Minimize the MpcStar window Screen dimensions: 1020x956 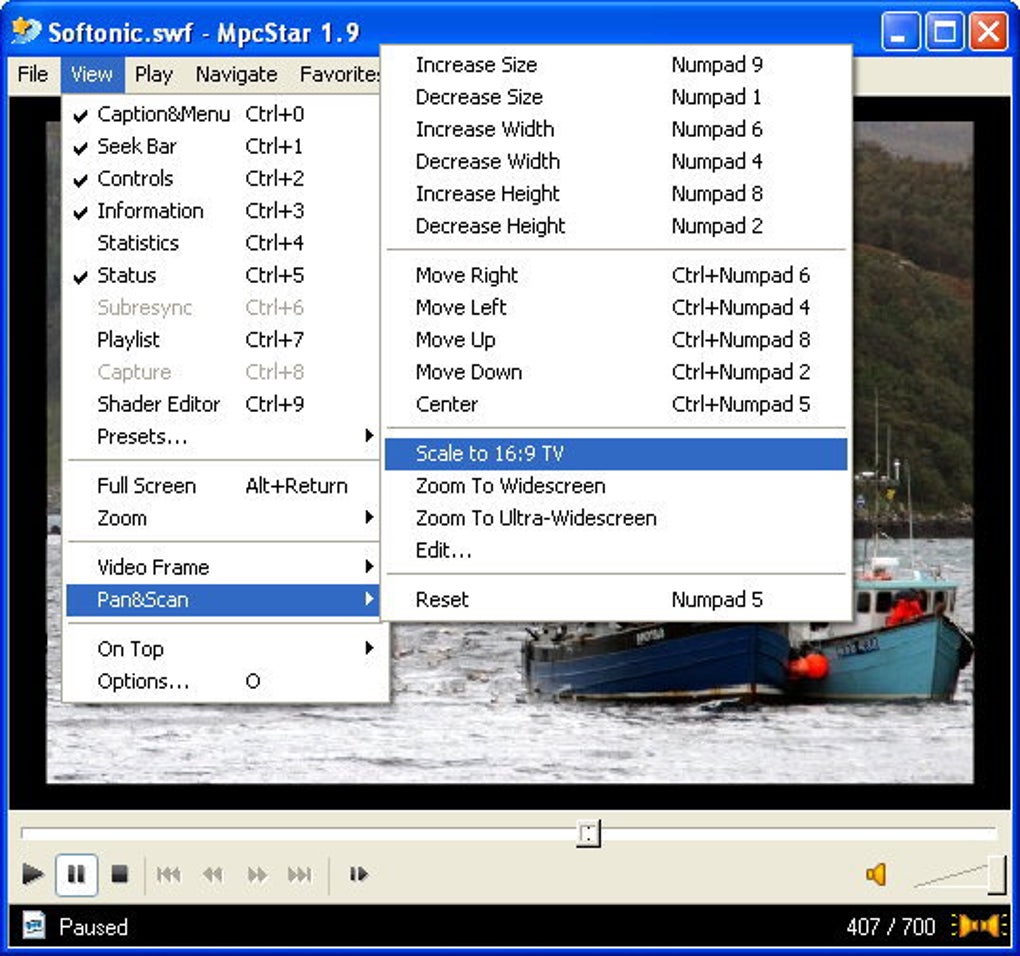click(900, 31)
